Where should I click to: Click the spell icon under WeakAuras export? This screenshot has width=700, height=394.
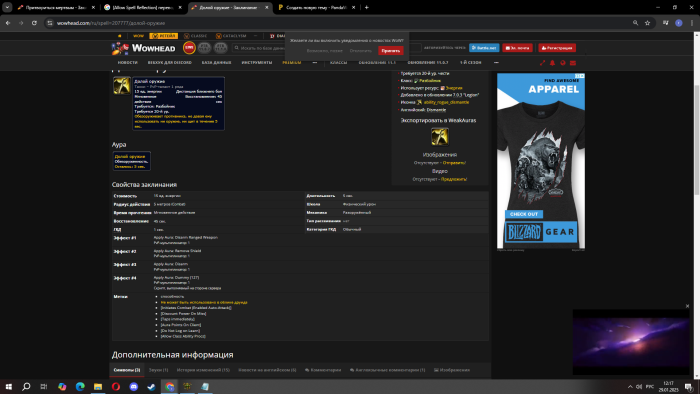point(439,137)
